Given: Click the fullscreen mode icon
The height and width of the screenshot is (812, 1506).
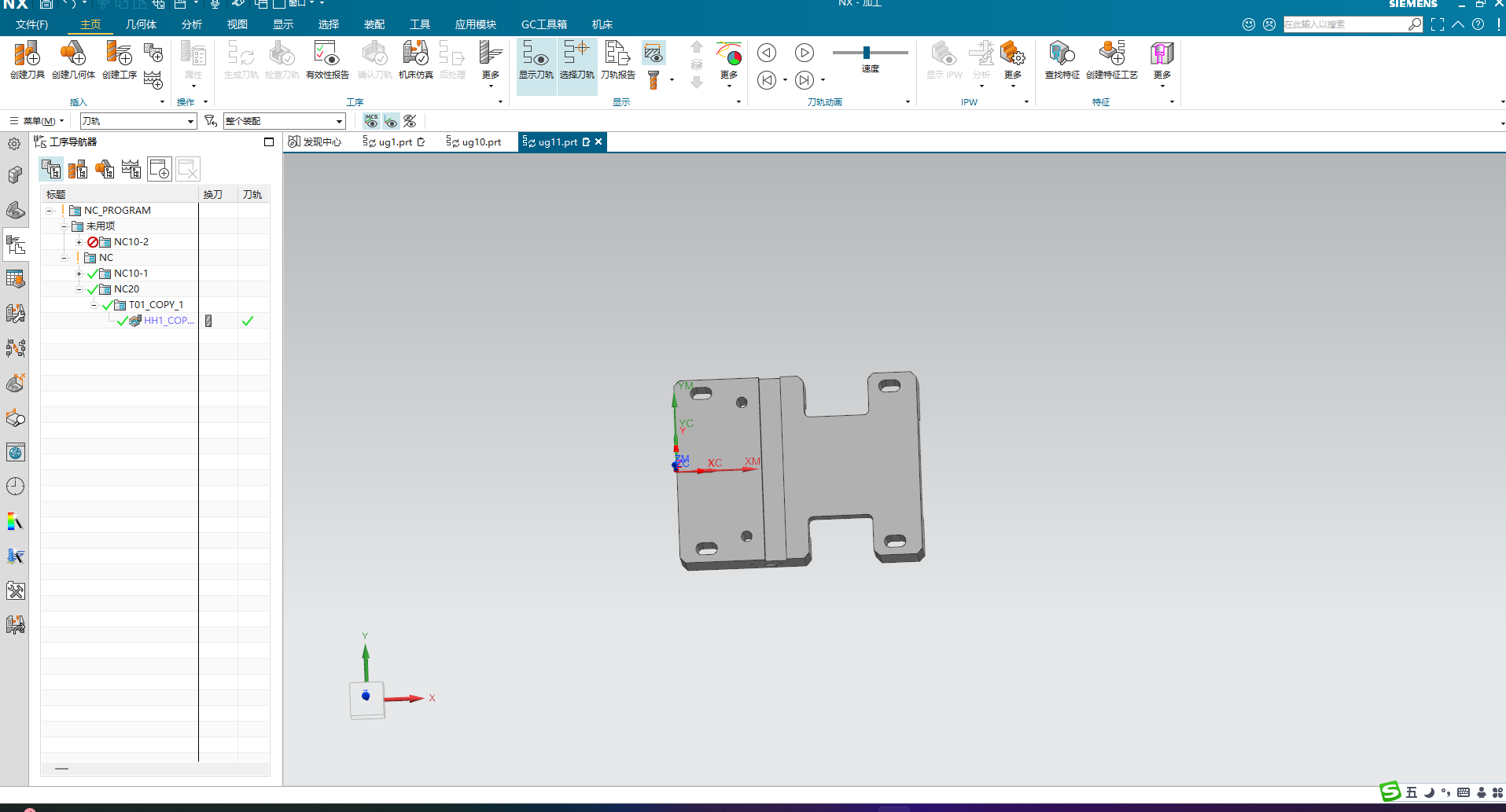Looking at the screenshot, I should (x=1438, y=24).
